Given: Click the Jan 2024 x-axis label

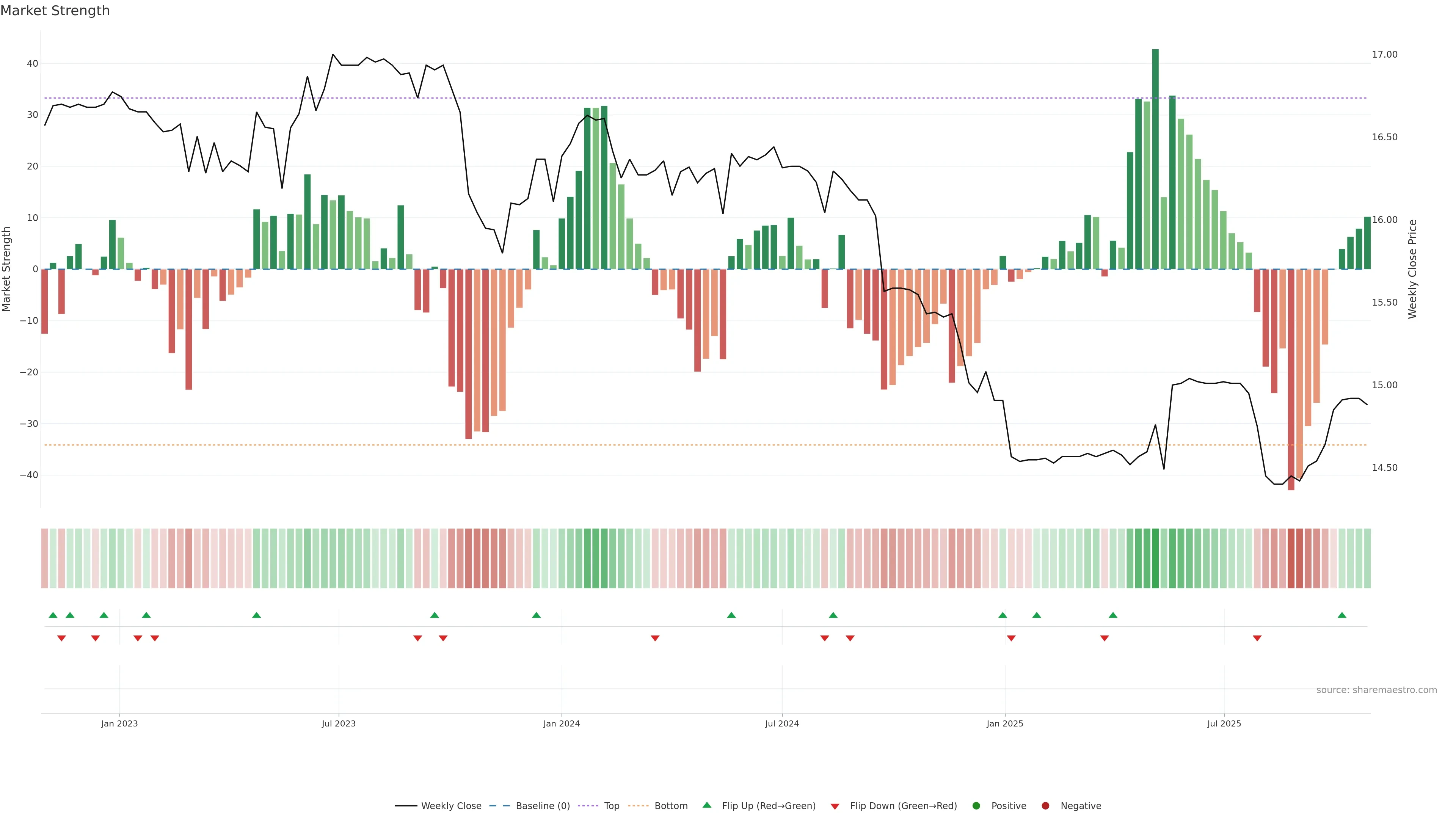Looking at the screenshot, I should (561, 723).
